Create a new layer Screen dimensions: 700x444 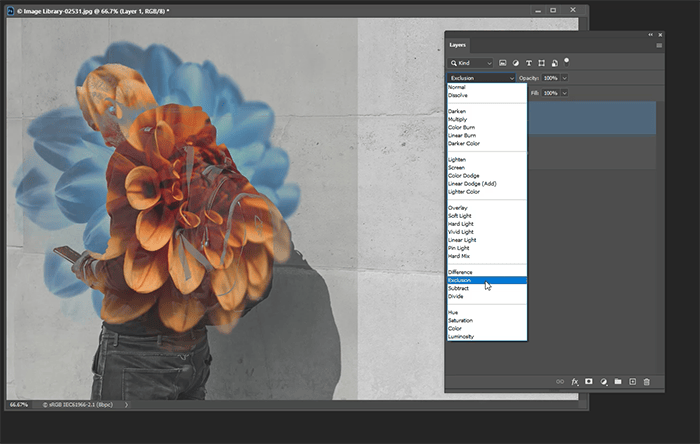click(x=632, y=382)
